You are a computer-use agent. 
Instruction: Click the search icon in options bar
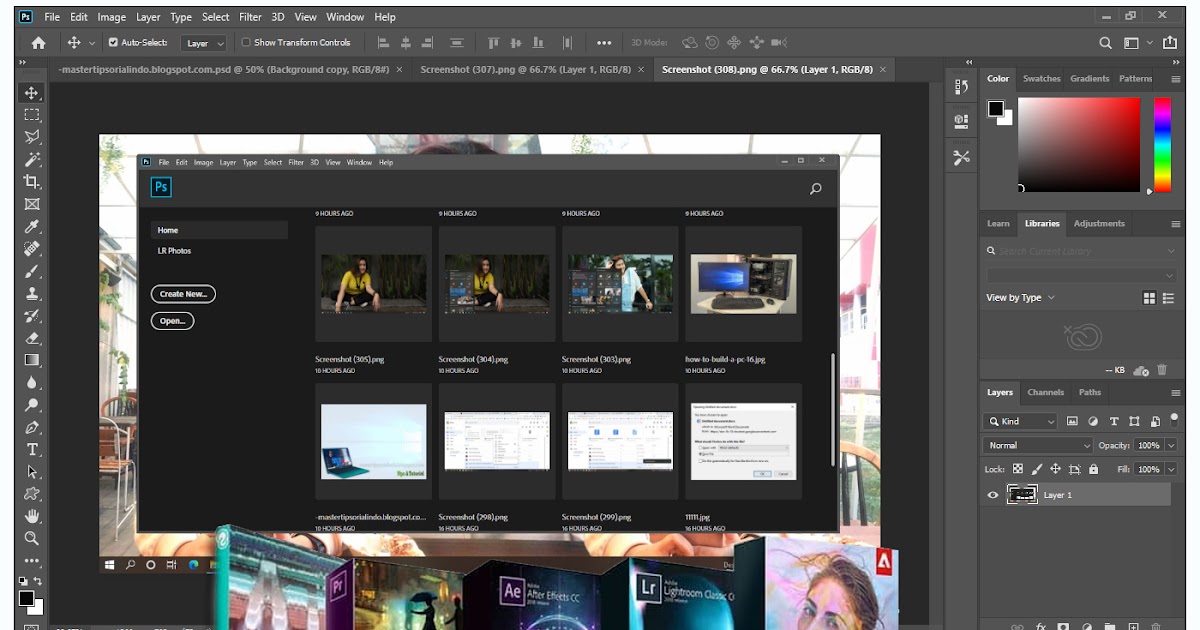[x=1105, y=43]
